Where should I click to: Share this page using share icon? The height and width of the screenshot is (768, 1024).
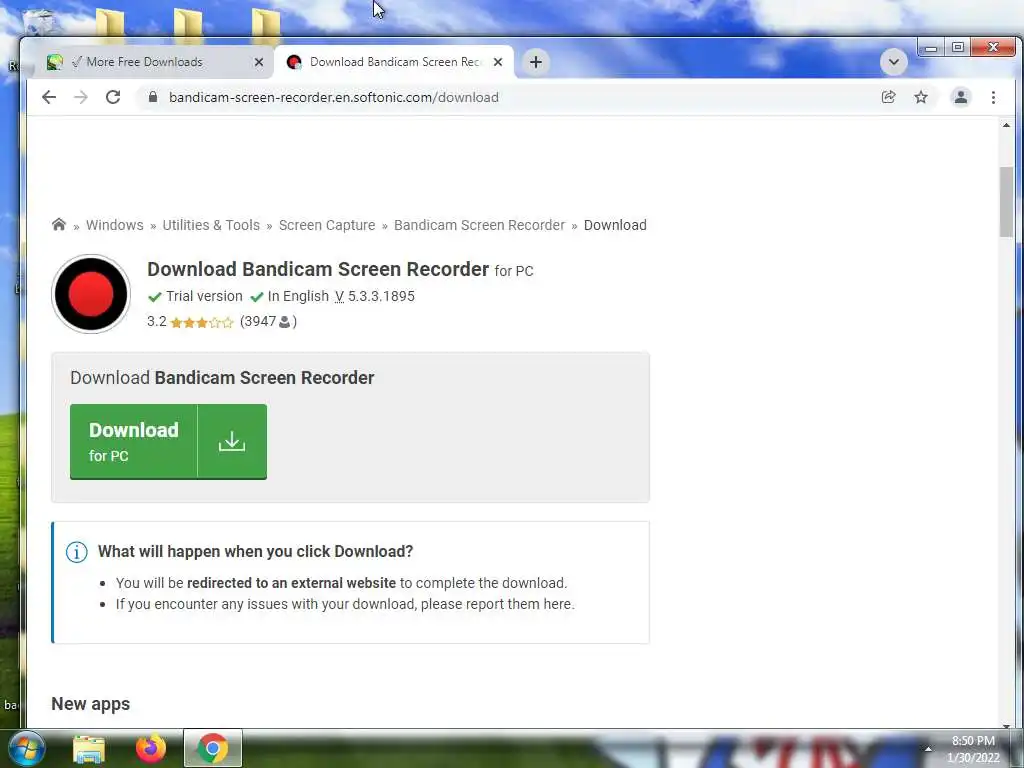pos(888,97)
